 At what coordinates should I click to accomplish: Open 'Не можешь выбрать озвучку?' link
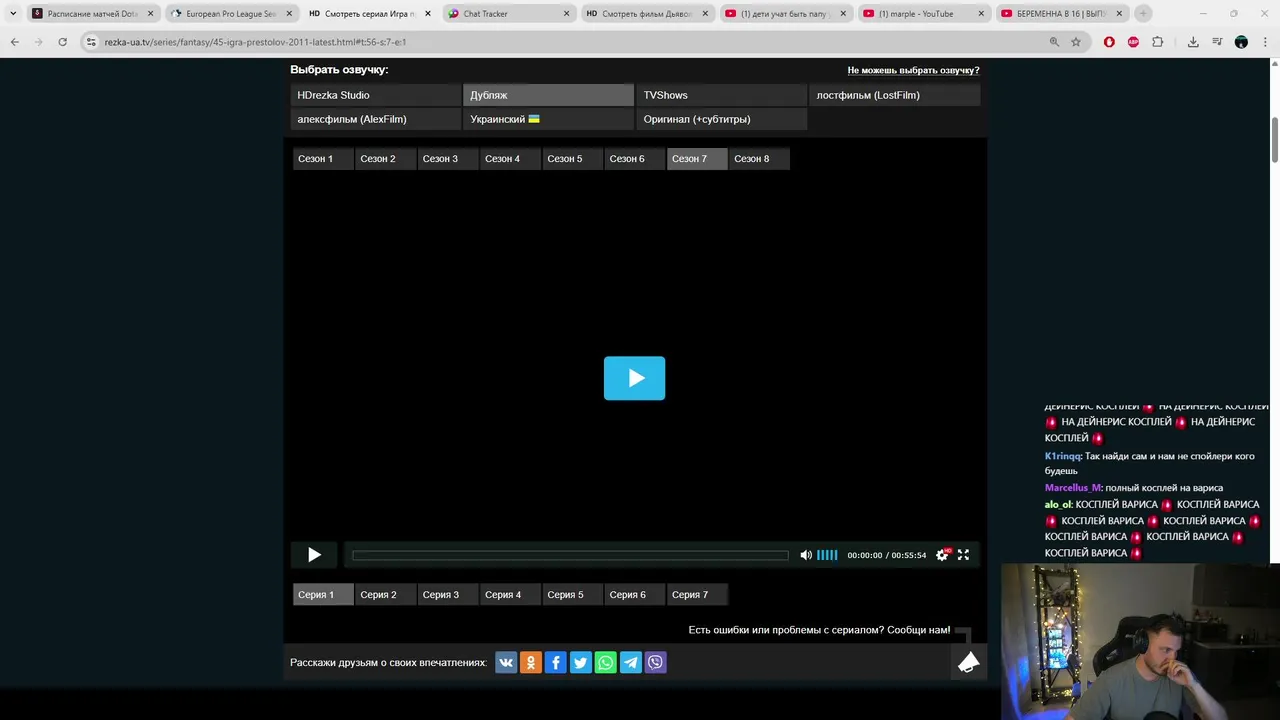click(x=913, y=70)
